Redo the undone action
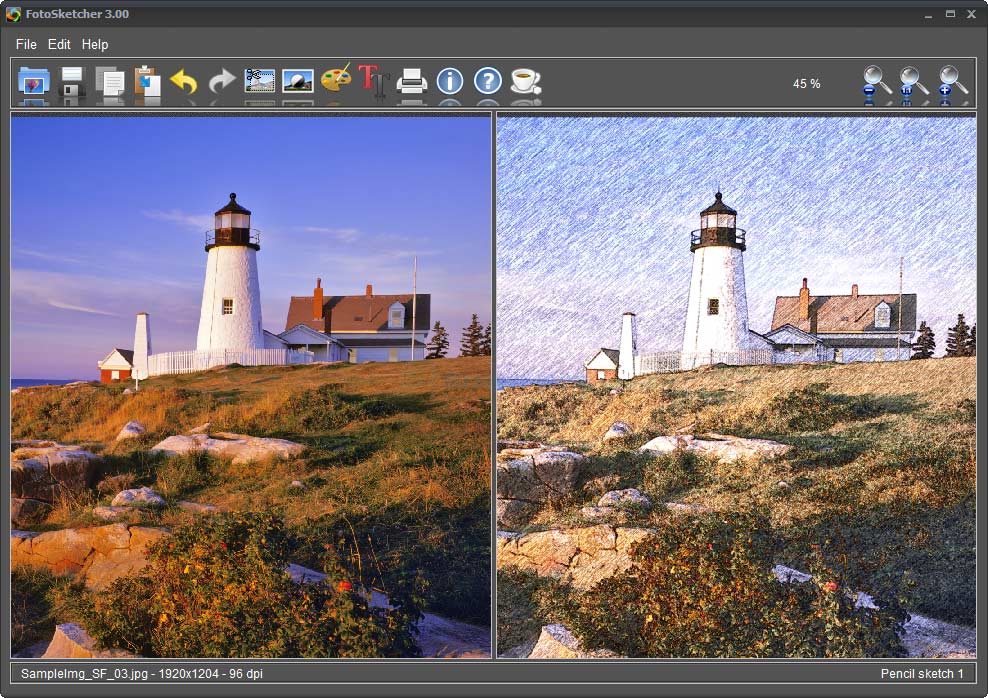This screenshot has height=698, width=988. point(220,83)
